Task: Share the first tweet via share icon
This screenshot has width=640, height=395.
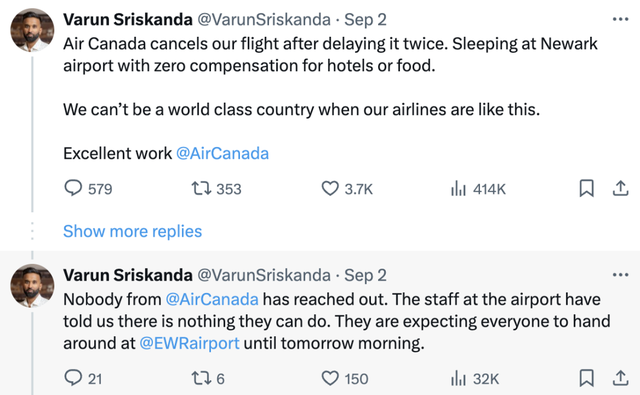Action: click(620, 189)
